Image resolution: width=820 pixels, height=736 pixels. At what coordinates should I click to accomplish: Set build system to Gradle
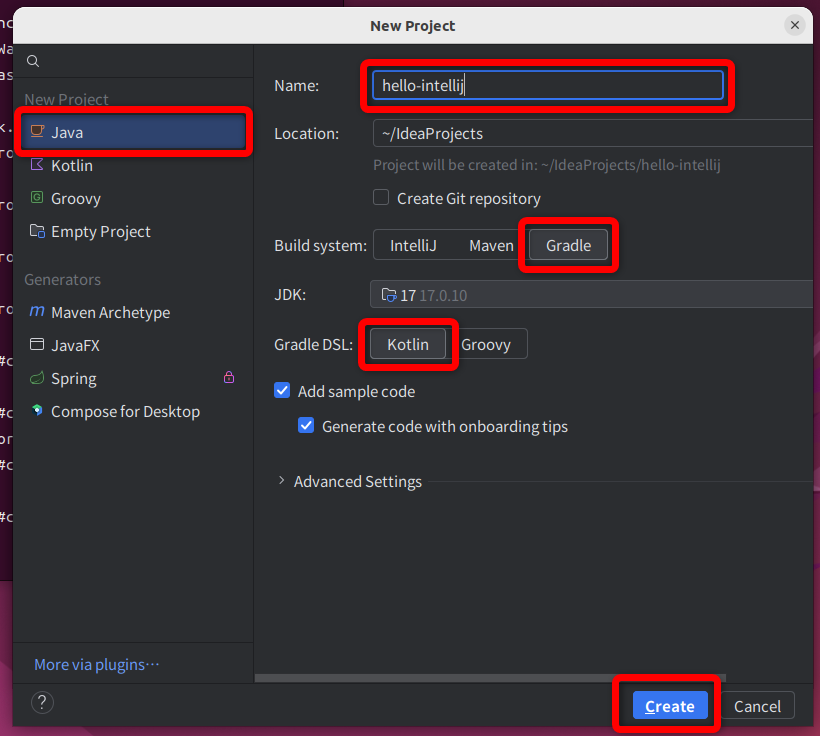[x=568, y=245]
